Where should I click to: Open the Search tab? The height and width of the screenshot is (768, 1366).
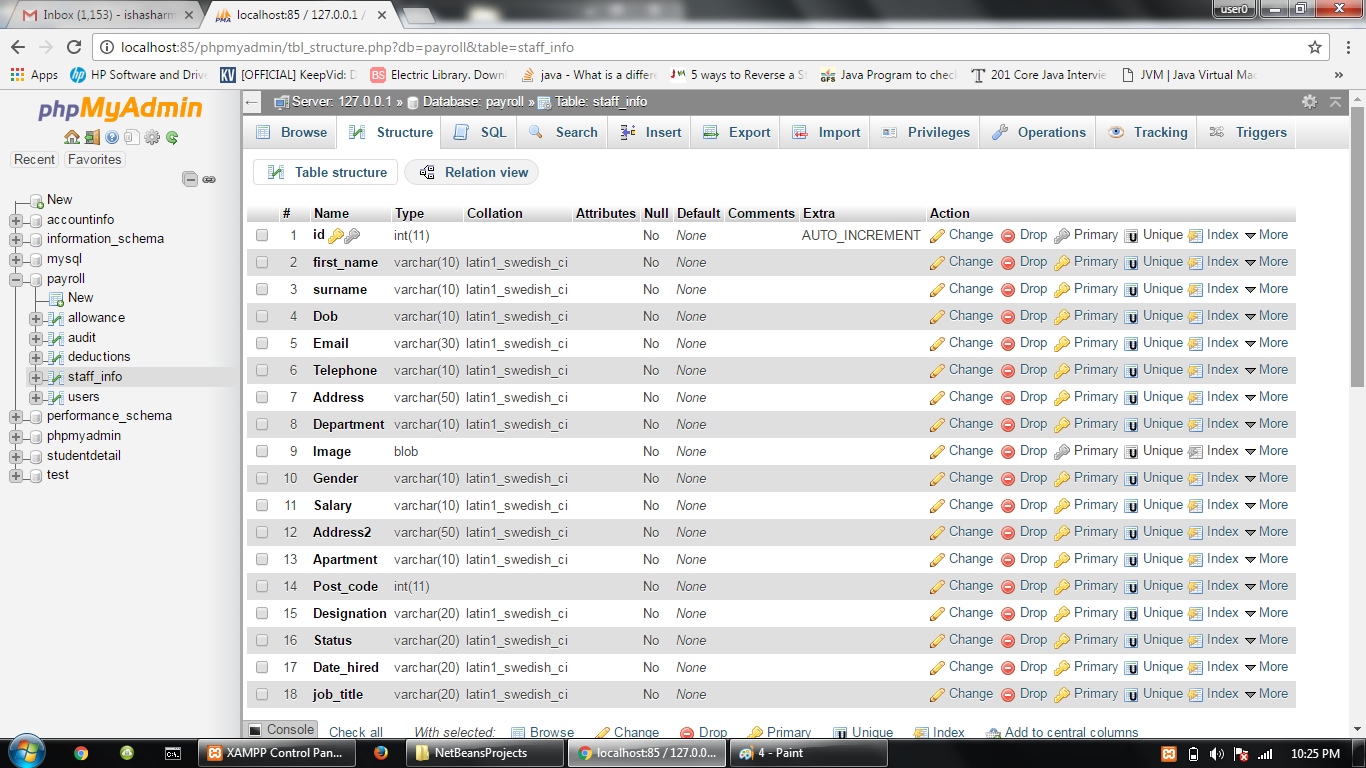563,132
